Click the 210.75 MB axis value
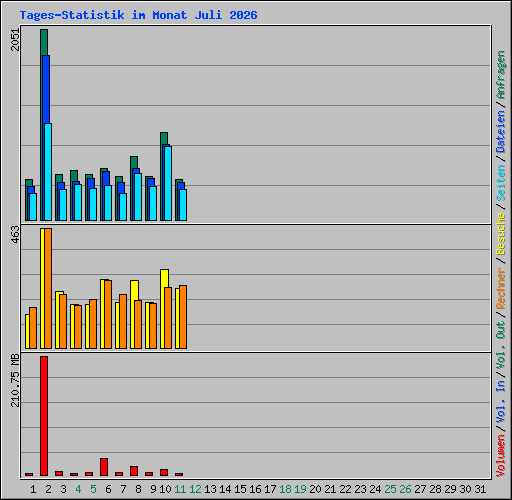Viewport: 512px width, 500px height. [x=15, y=380]
